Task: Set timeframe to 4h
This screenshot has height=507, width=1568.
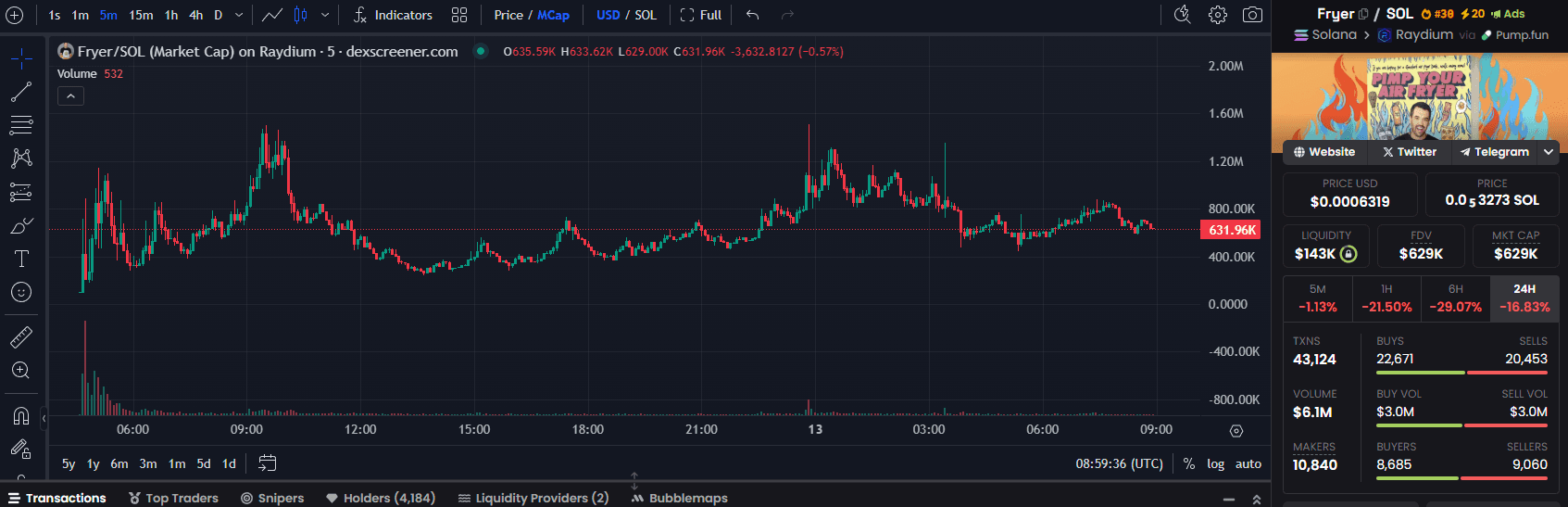Action: coord(195,15)
